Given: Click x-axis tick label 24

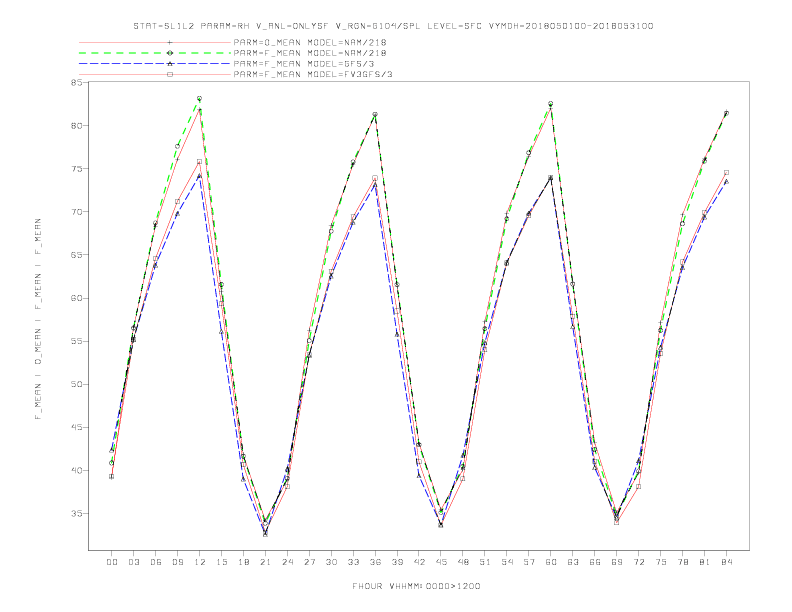Looking at the screenshot, I should point(287,562).
